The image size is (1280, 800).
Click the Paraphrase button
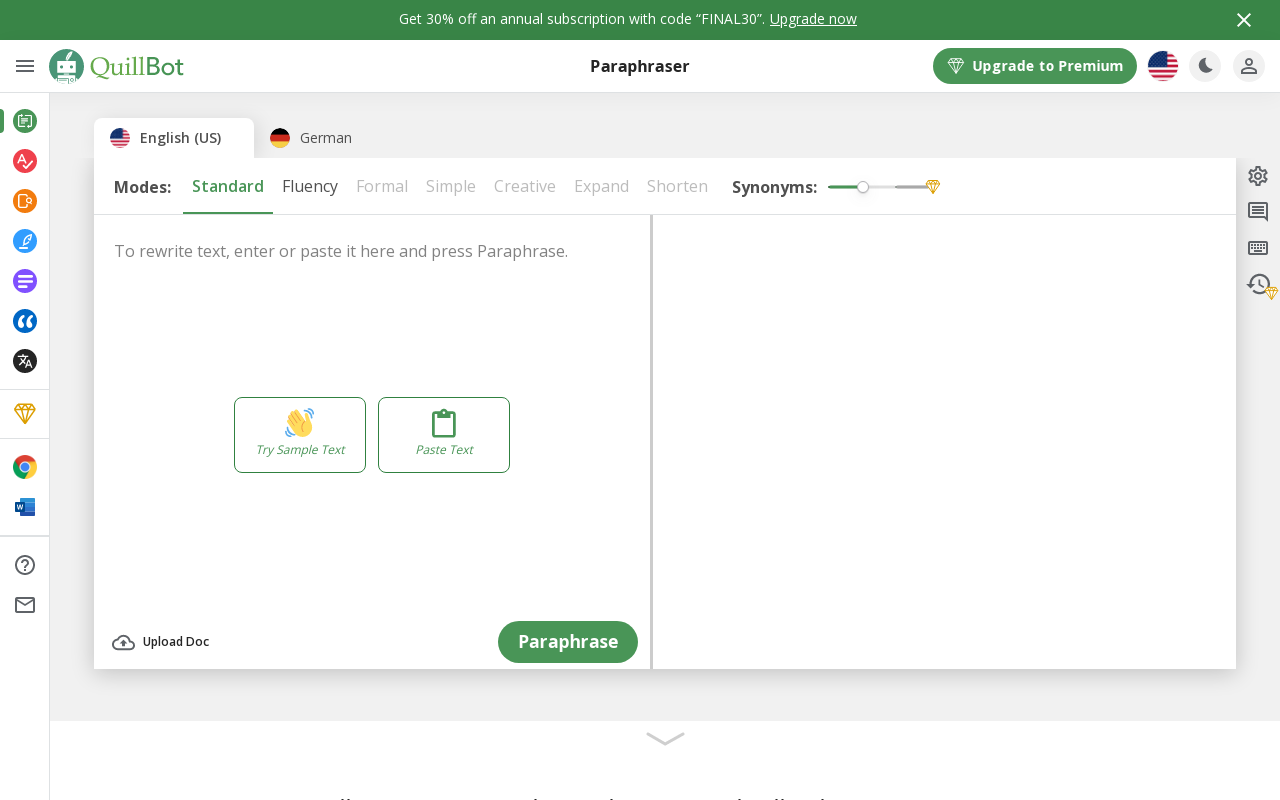[x=568, y=642]
